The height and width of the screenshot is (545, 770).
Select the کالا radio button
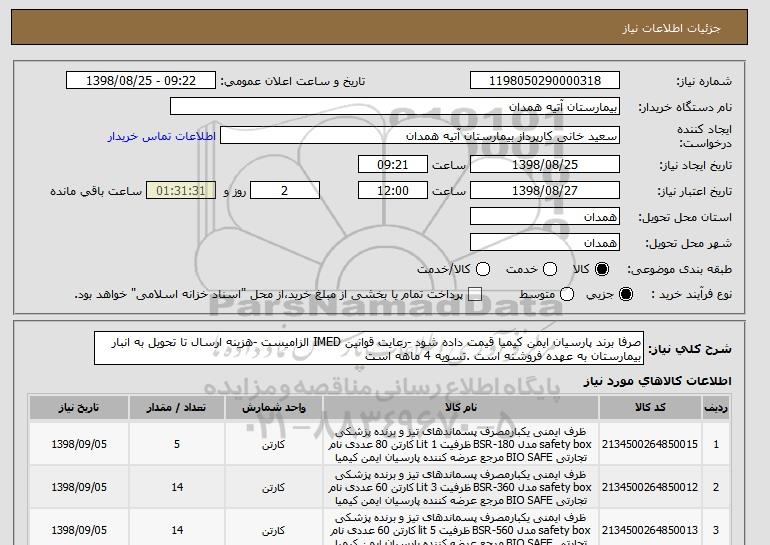point(602,269)
